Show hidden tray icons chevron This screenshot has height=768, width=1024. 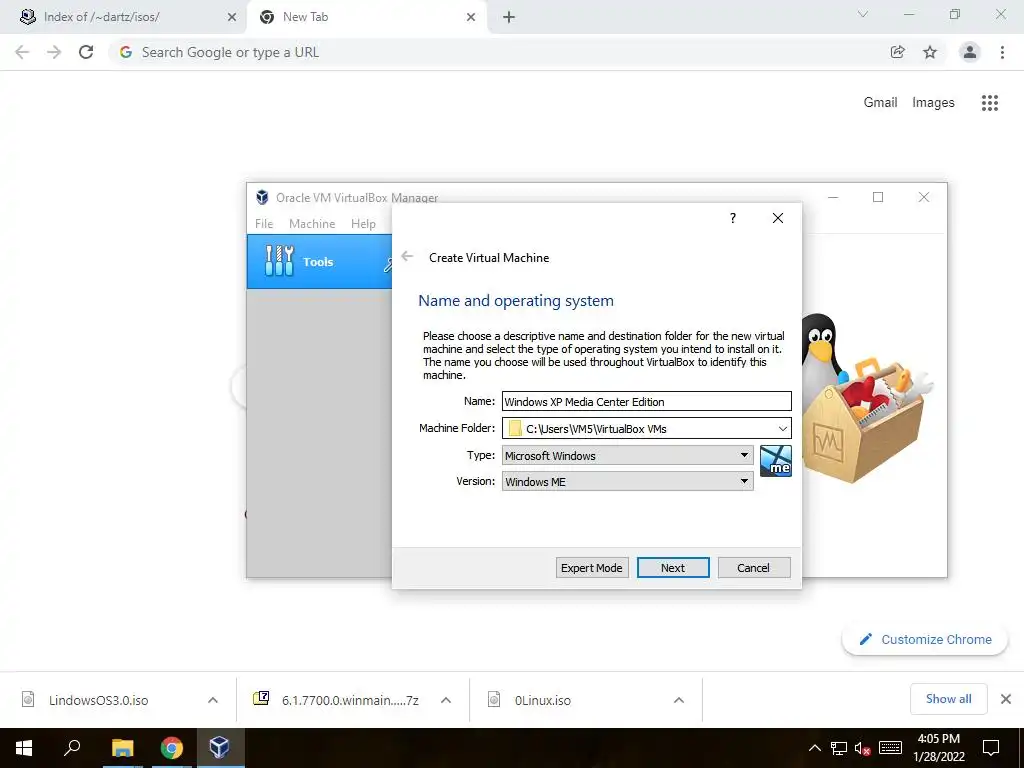click(x=814, y=748)
